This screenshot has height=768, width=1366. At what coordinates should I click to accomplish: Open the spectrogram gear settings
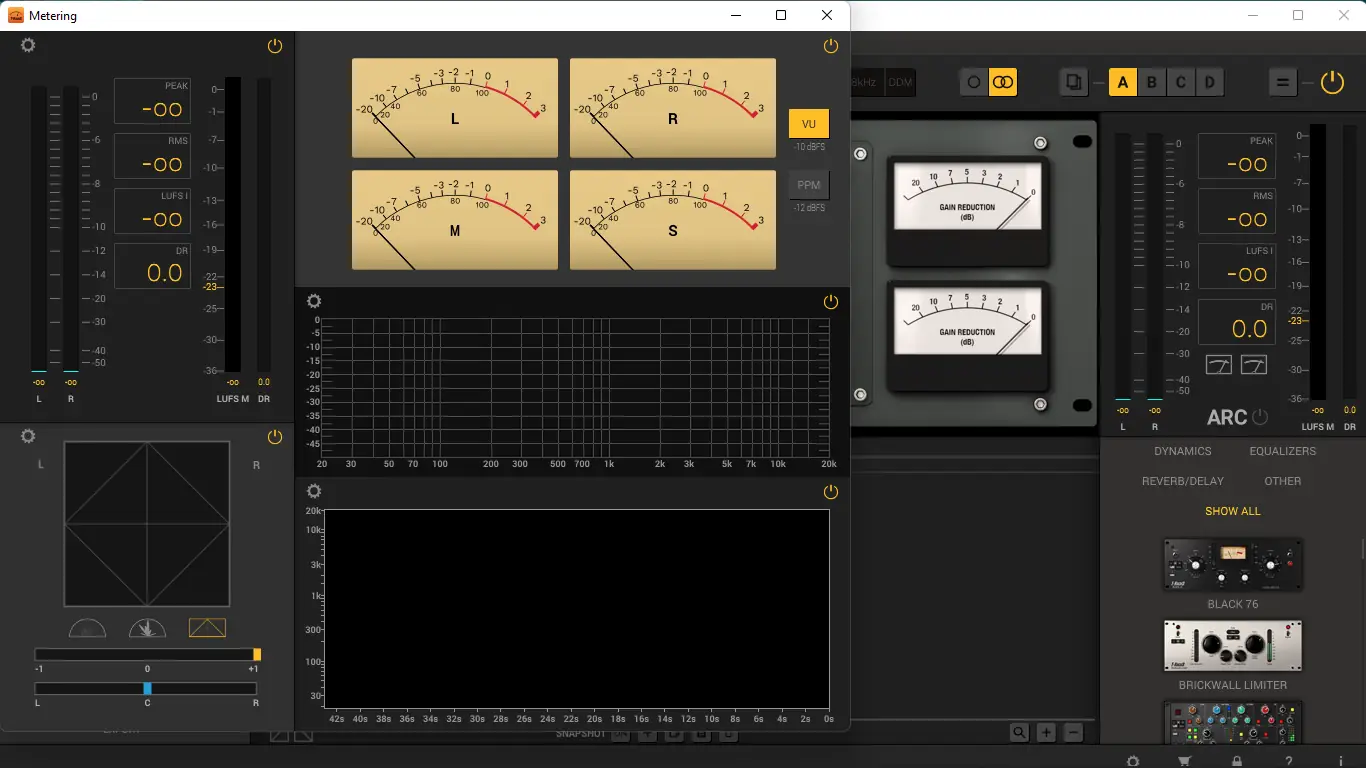(314, 491)
